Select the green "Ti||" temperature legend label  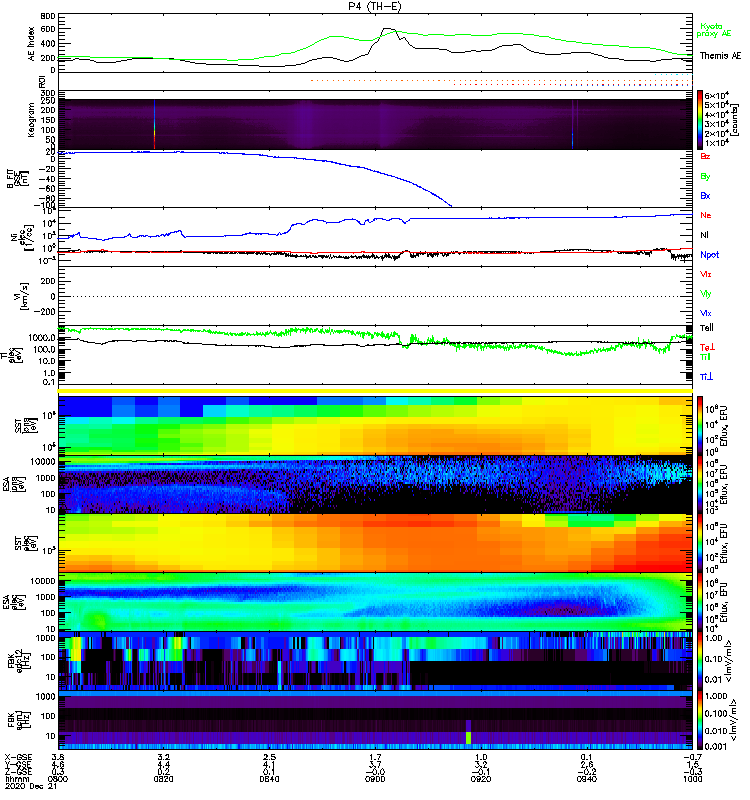coord(705,357)
